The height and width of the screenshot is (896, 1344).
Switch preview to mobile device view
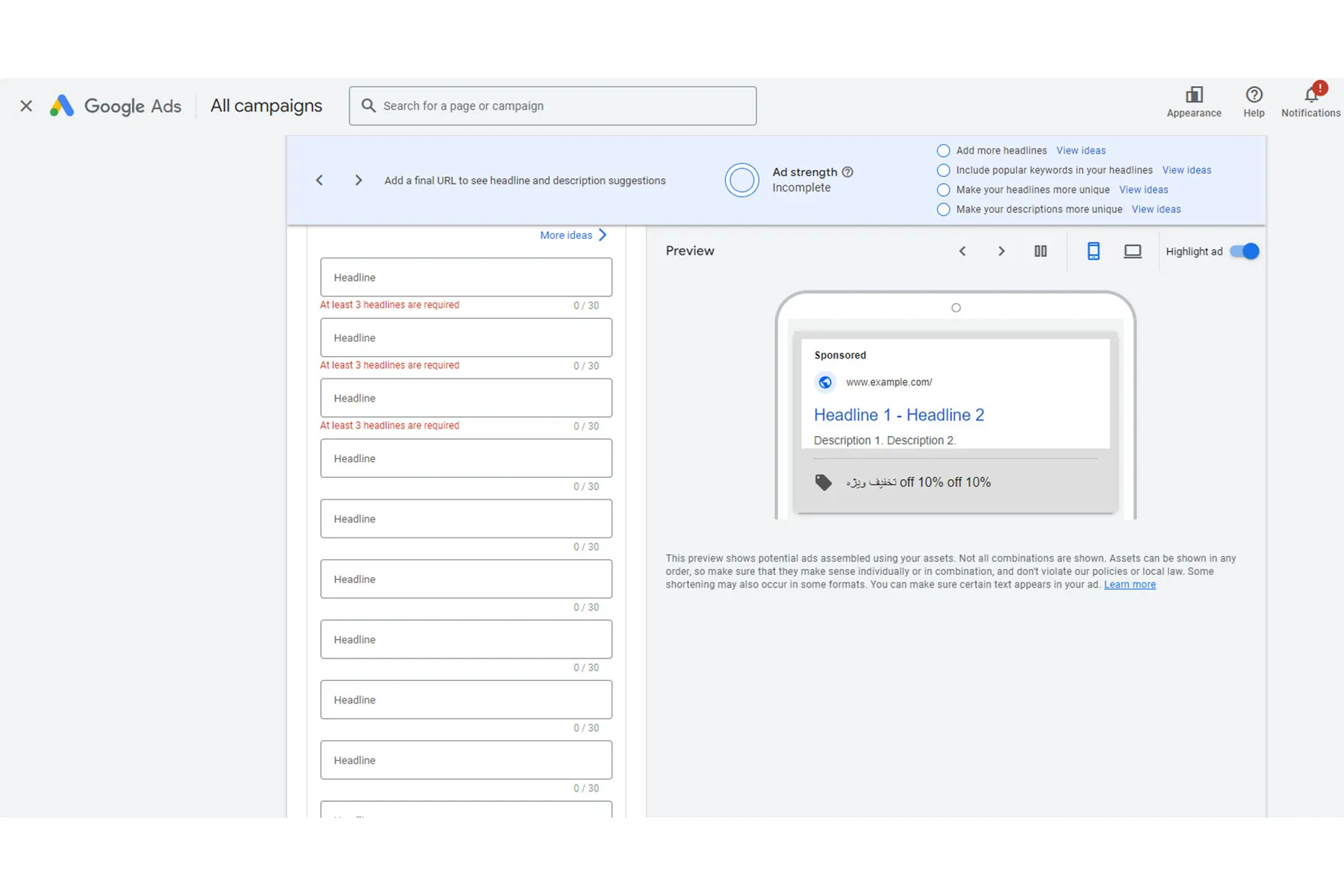[1093, 252]
